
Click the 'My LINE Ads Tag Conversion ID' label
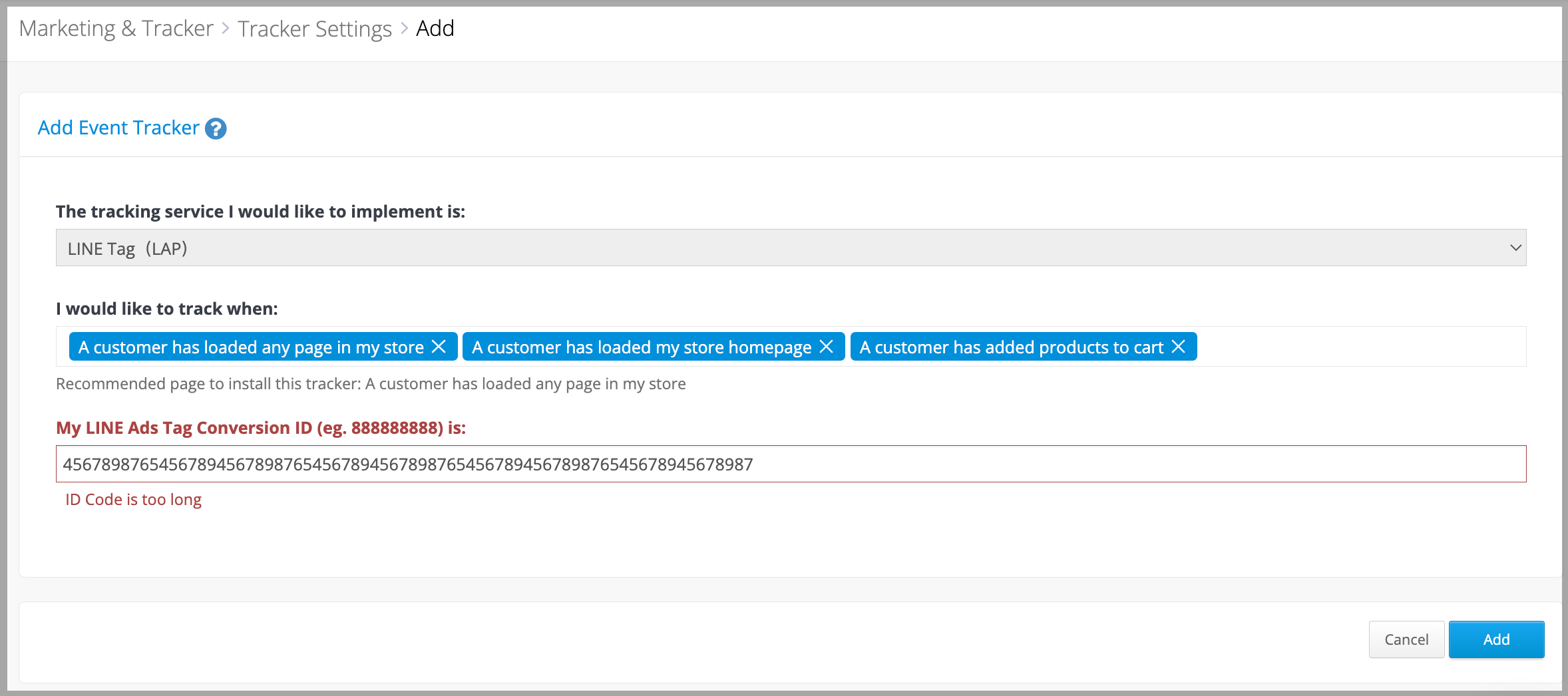tap(261, 428)
